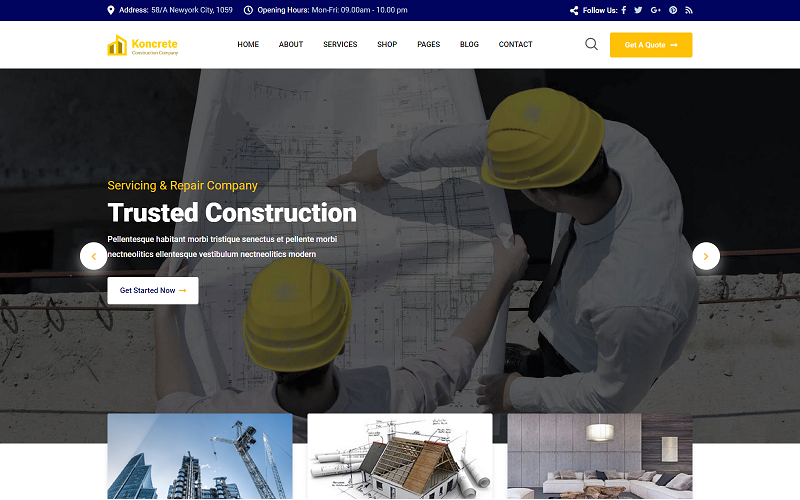Open the Home menu
Screen dimensions: 800x500
[248, 45]
